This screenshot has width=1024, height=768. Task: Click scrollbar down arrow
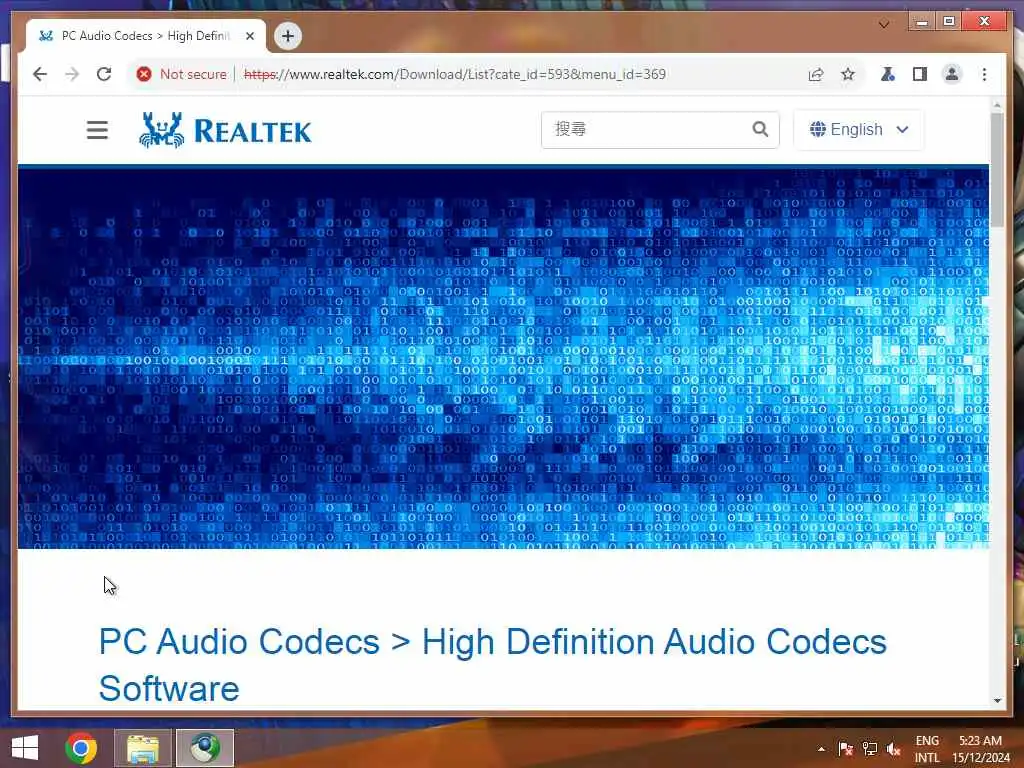pos(997,701)
